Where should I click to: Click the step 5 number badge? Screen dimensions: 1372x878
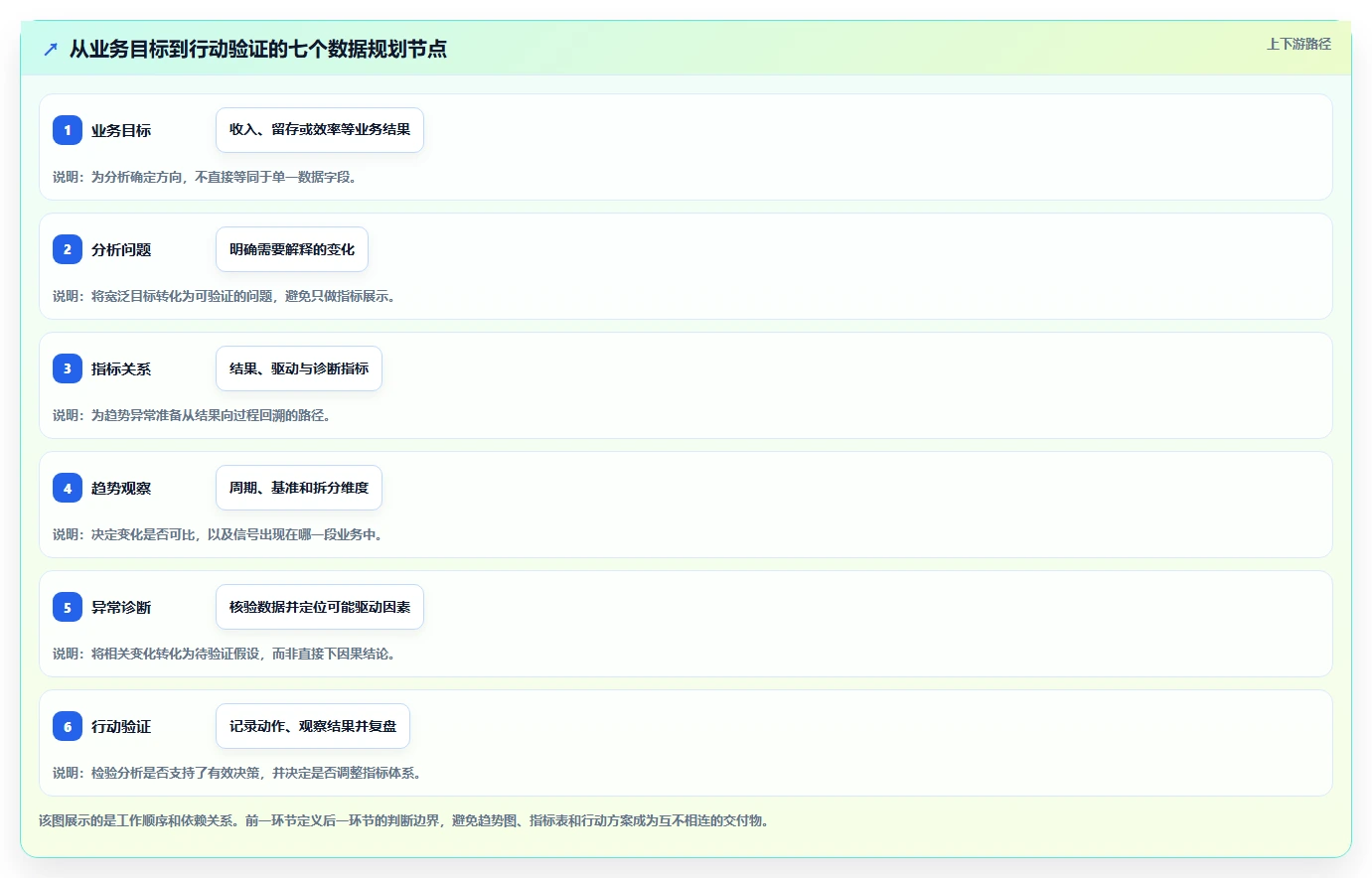coord(68,607)
